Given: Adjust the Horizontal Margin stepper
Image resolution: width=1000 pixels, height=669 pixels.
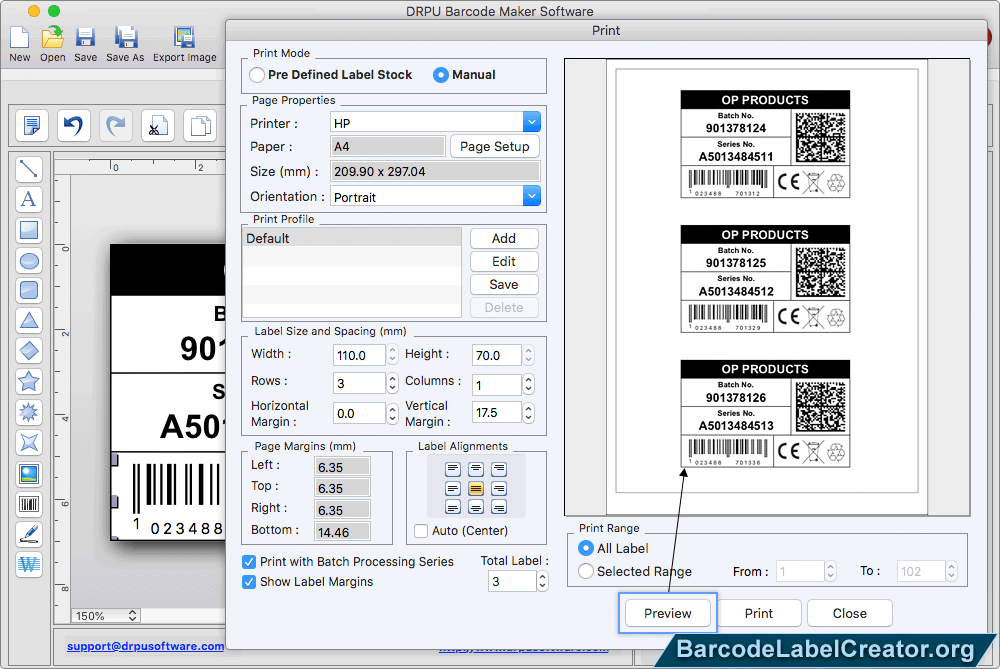Looking at the screenshot, I should click(393, 413).
